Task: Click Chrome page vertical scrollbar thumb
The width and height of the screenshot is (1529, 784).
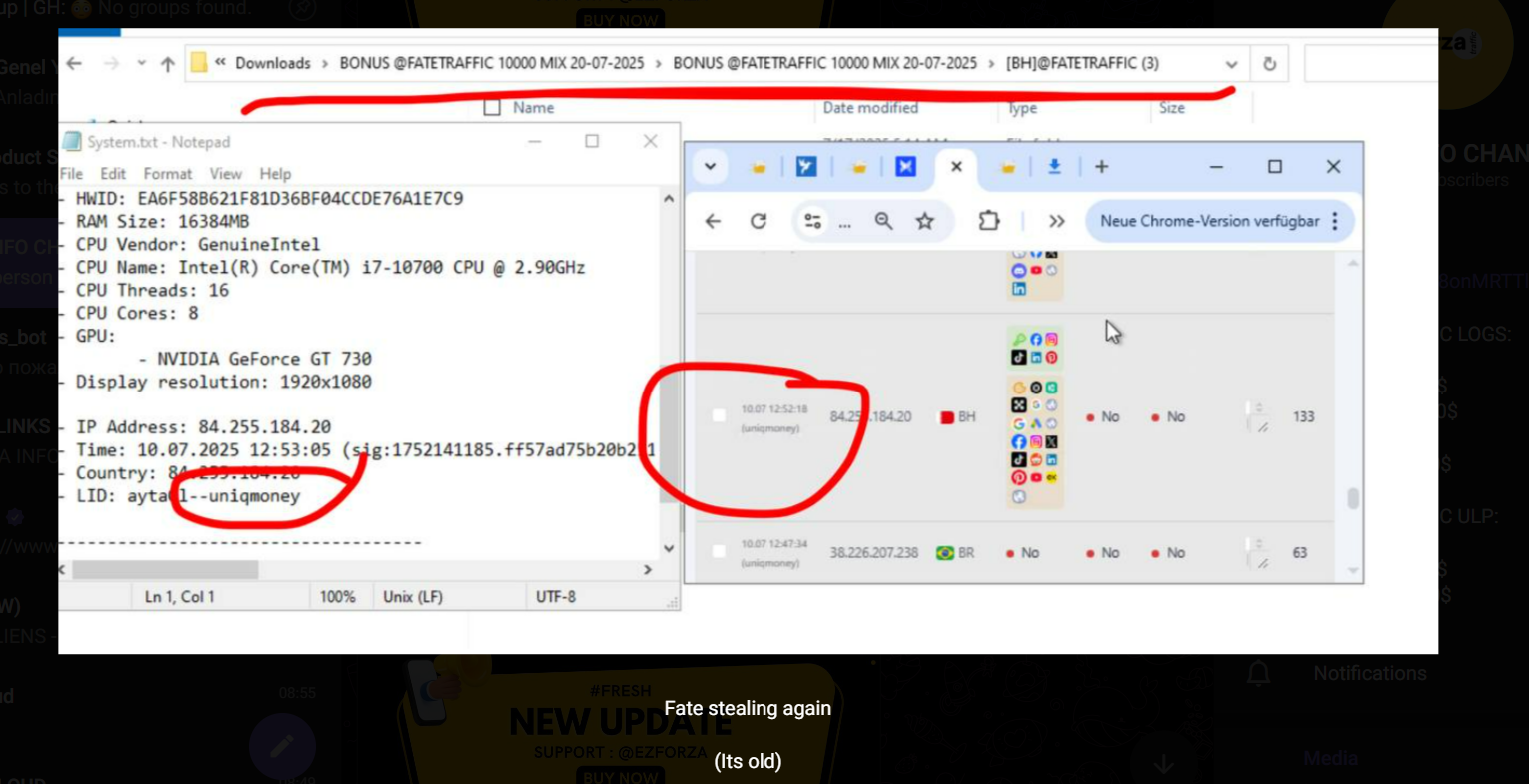Action: (x=1353, y=497)
